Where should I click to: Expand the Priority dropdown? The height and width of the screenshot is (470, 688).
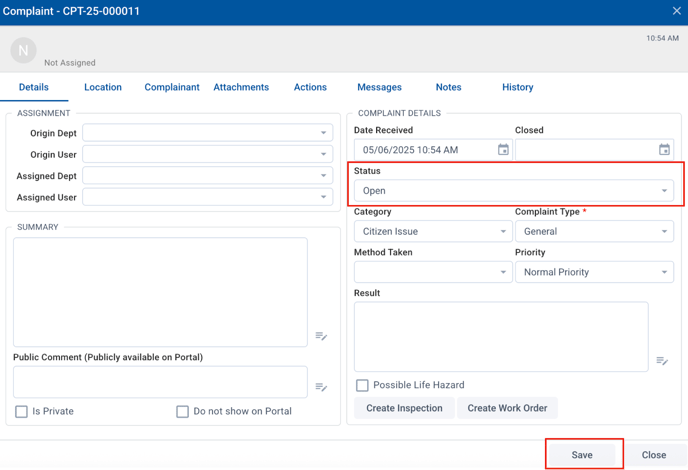[594, 272]
